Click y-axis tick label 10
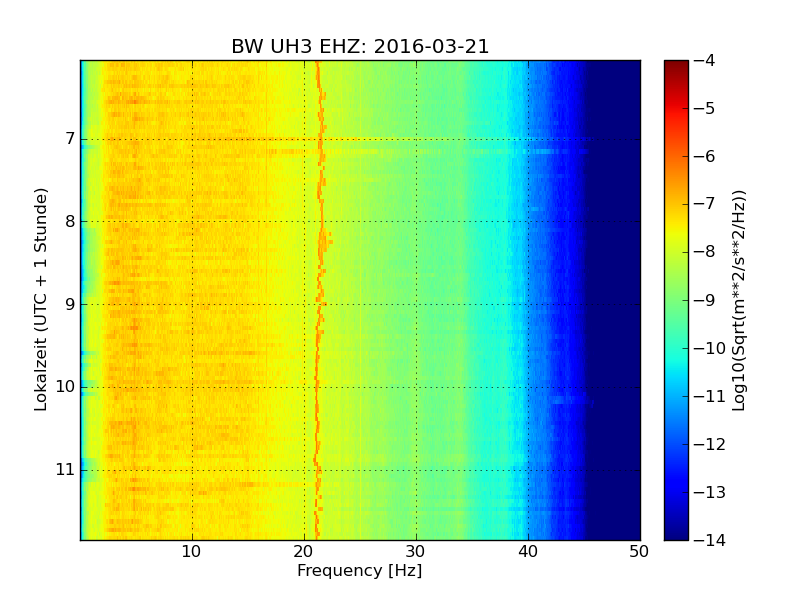The image size is (800, 600). [65, 387]
